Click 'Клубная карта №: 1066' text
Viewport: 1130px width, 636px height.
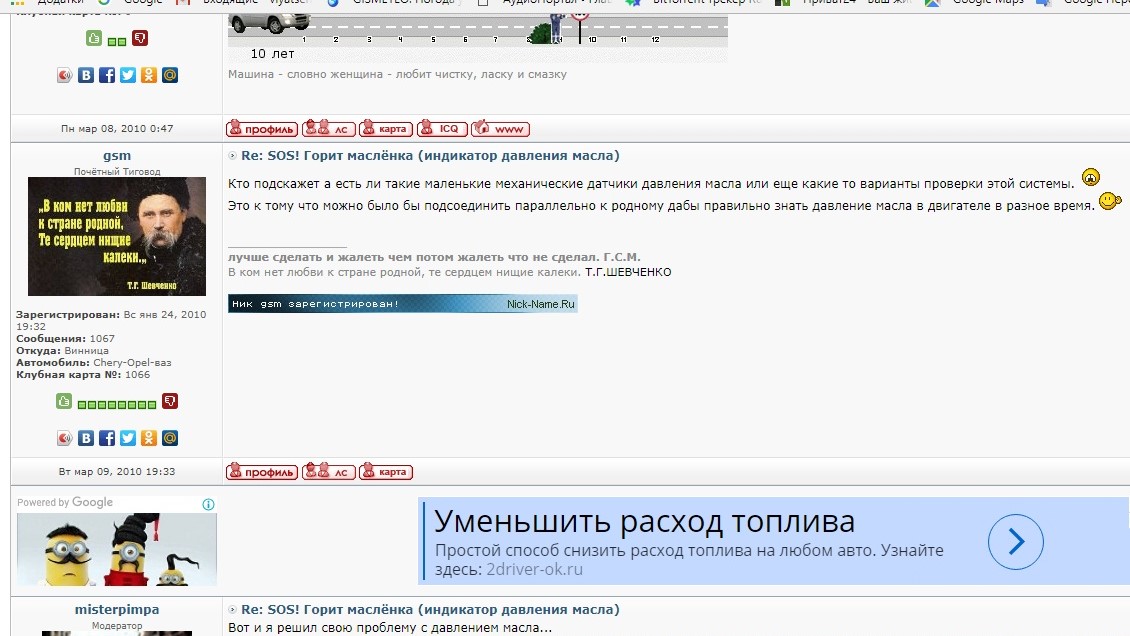83,375
